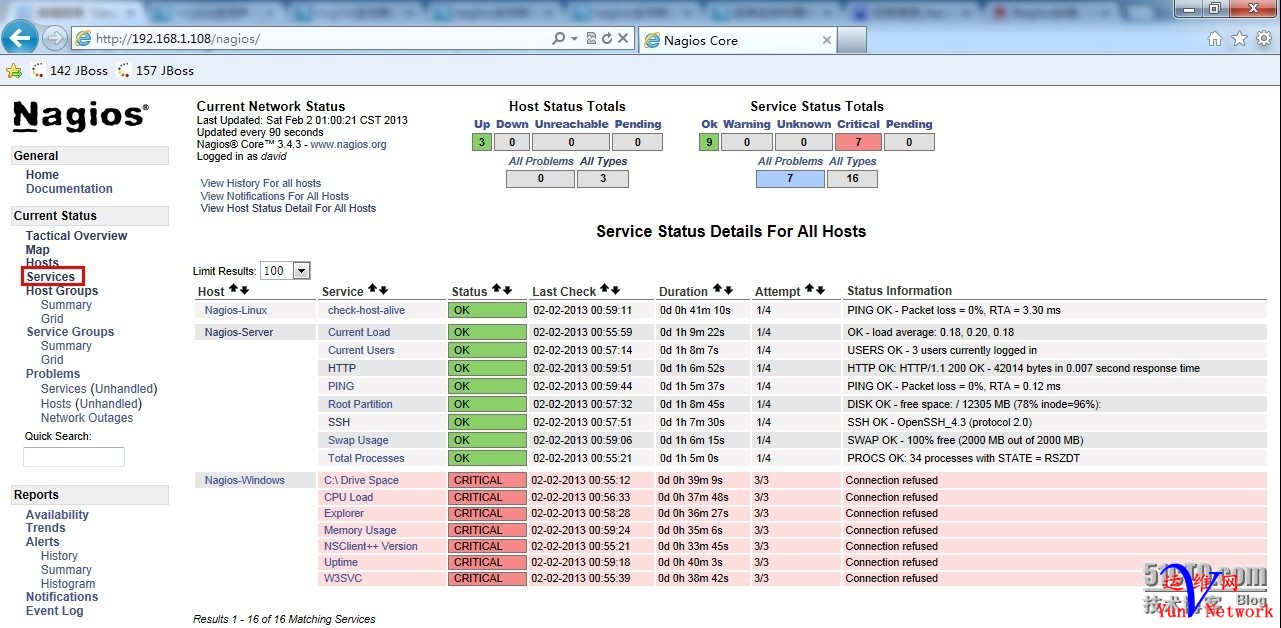Viewport: 1281px width, 628px height.
Task: Sort Host column ascending with up arrow
Action: (233, 290)
